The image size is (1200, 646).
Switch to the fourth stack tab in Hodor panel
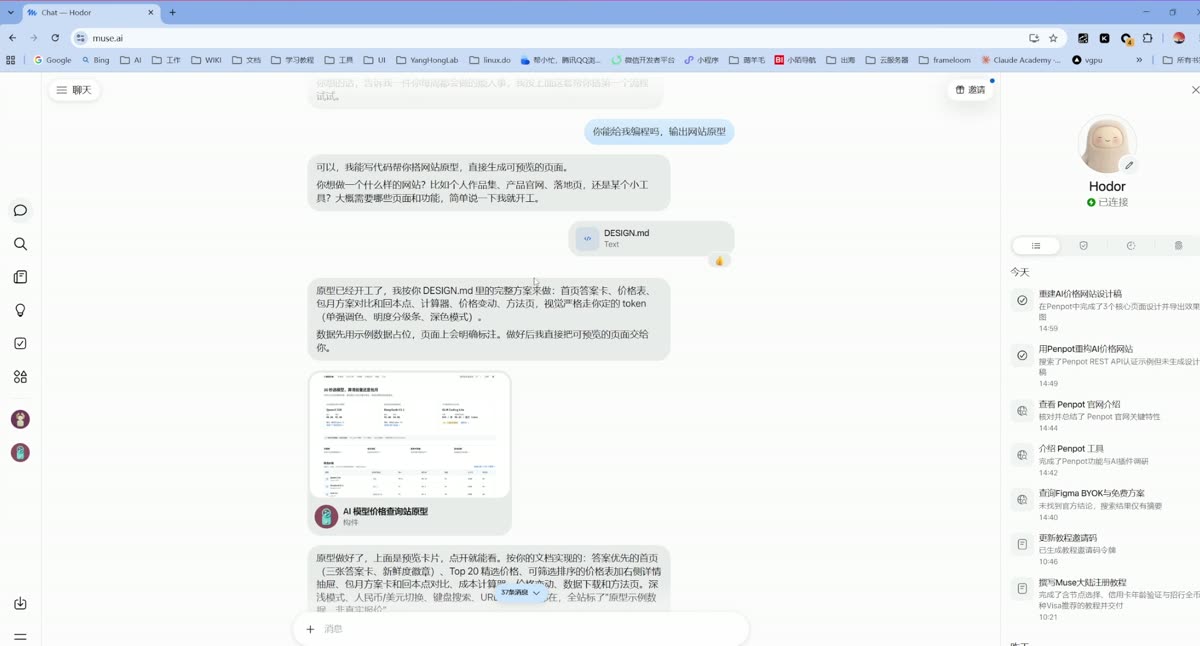(1178, 245)
